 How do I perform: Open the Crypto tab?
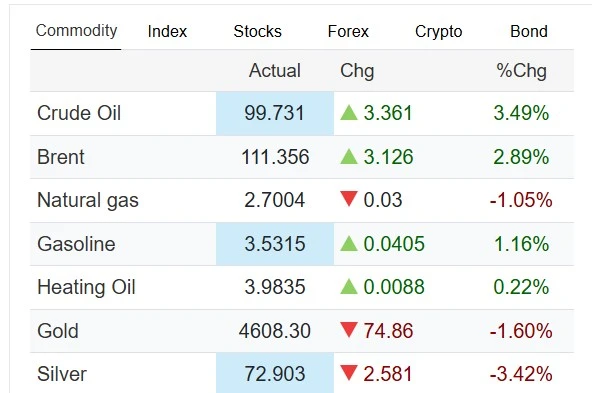pyautogui.click(x=438, y=32)
